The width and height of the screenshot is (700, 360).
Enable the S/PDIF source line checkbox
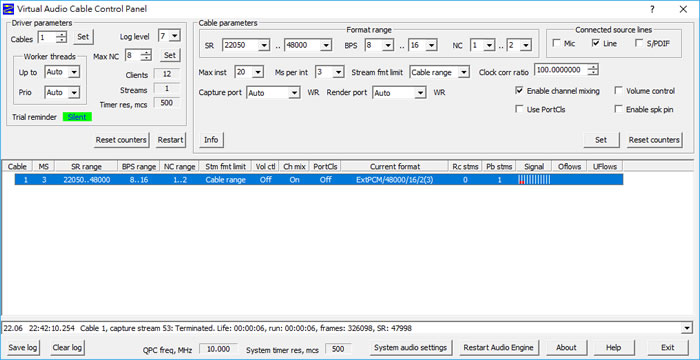639,43
